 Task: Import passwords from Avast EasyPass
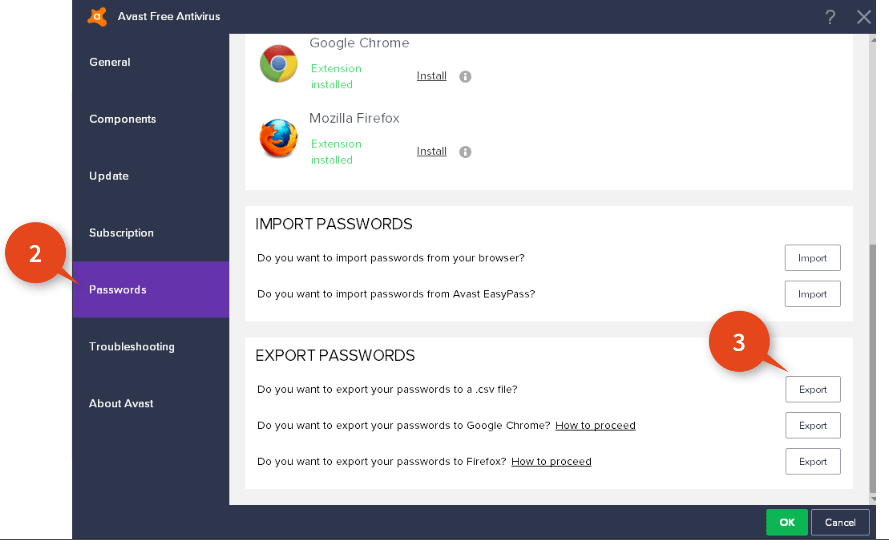[x=812, y=294]
